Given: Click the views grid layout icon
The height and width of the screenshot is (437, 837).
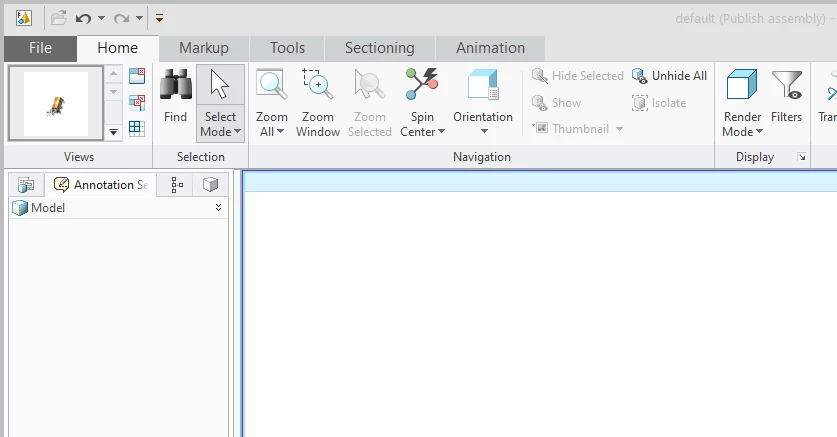Looking at the screenshot, I should coord(137,129).
